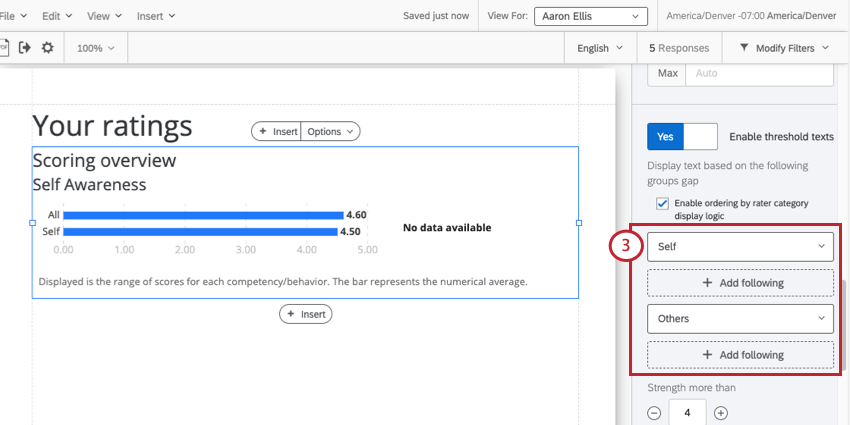Click the export arrow icon in toolbar

point(24,48)
